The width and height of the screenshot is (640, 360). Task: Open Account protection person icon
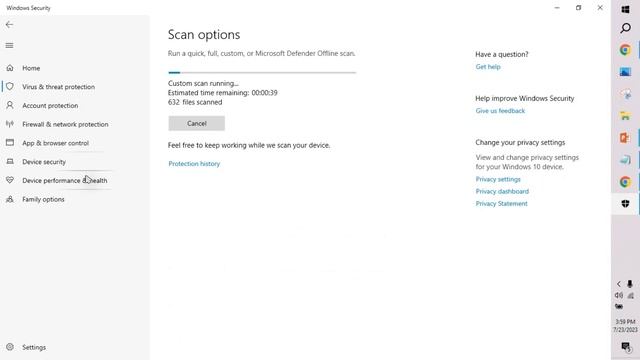tap(10, 105)
